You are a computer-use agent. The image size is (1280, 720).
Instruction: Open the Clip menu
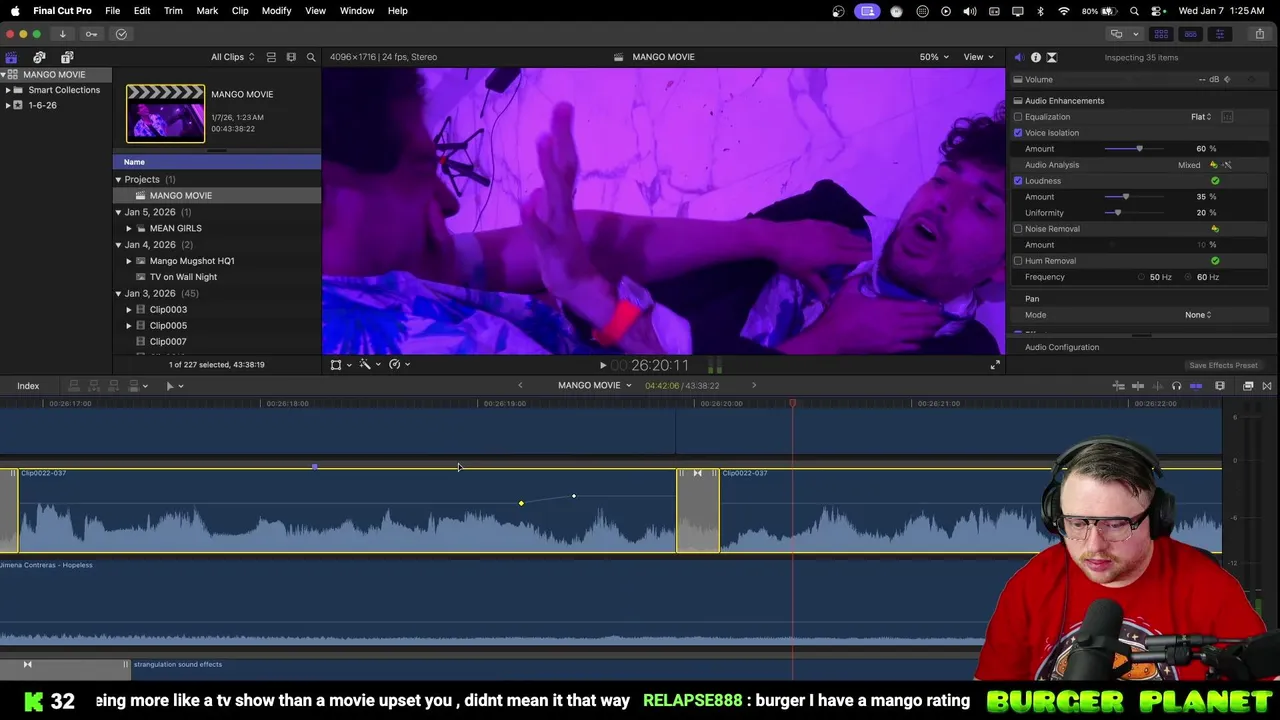pos(240,11)
